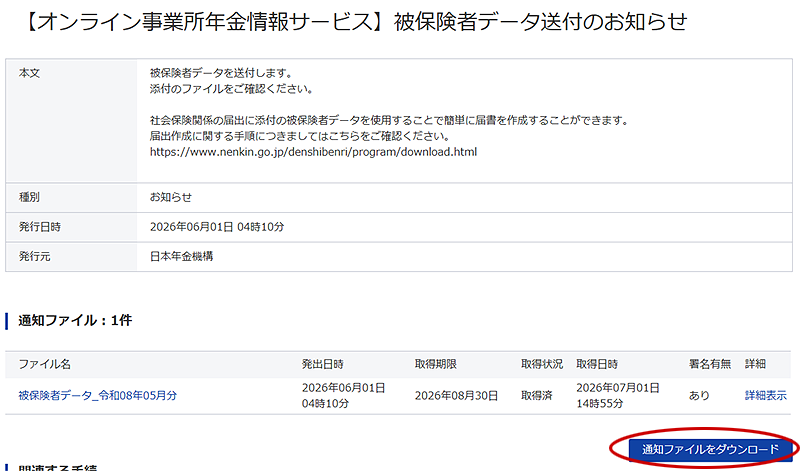Click the 詳細 column header

coord(755,364)
